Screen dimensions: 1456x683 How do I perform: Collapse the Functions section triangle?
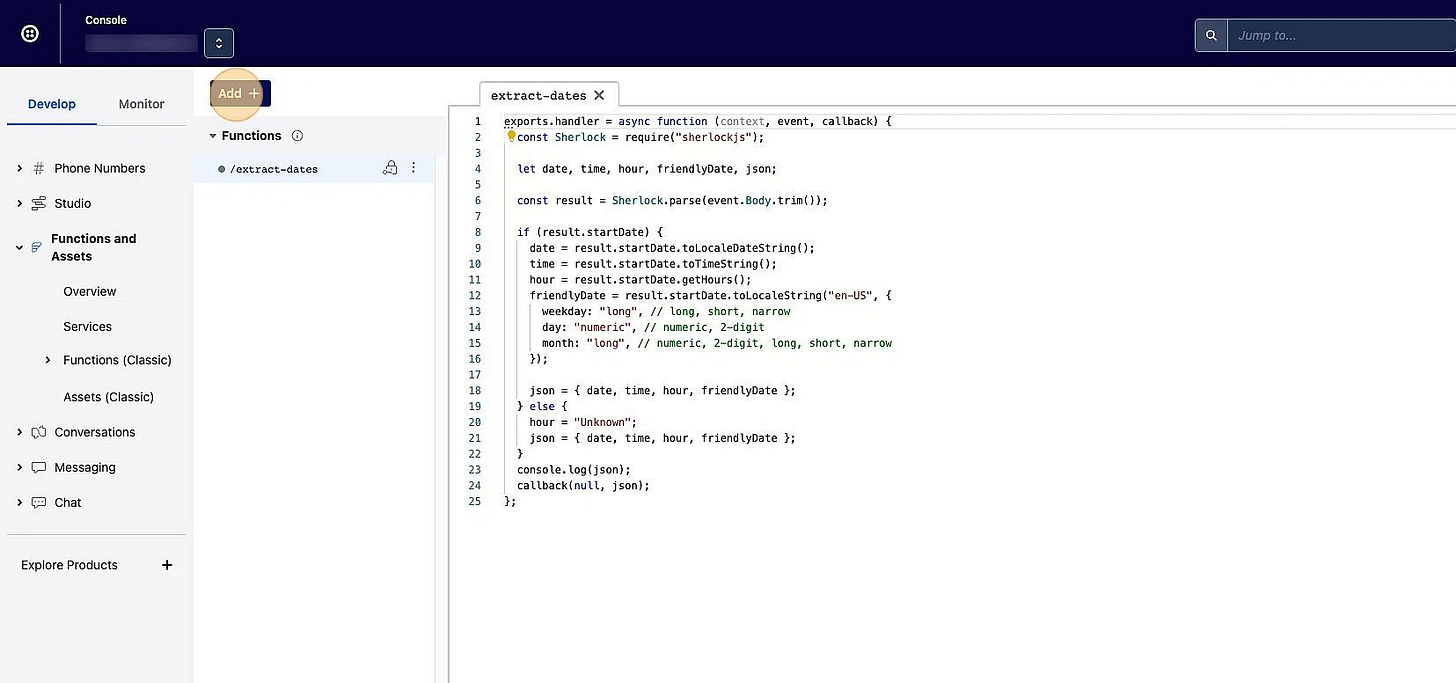(x=213, y=136)
